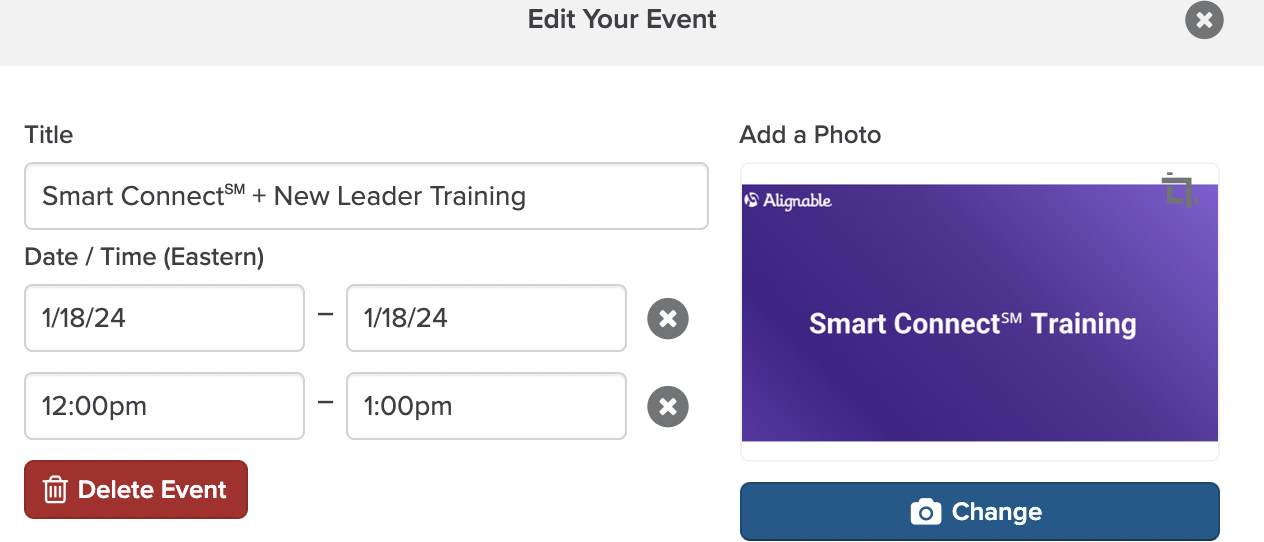The height and width of the screenshot is (542, 1264).
Task: Open the end date field showing 1/18/24
Action: (x=486, y=318)
